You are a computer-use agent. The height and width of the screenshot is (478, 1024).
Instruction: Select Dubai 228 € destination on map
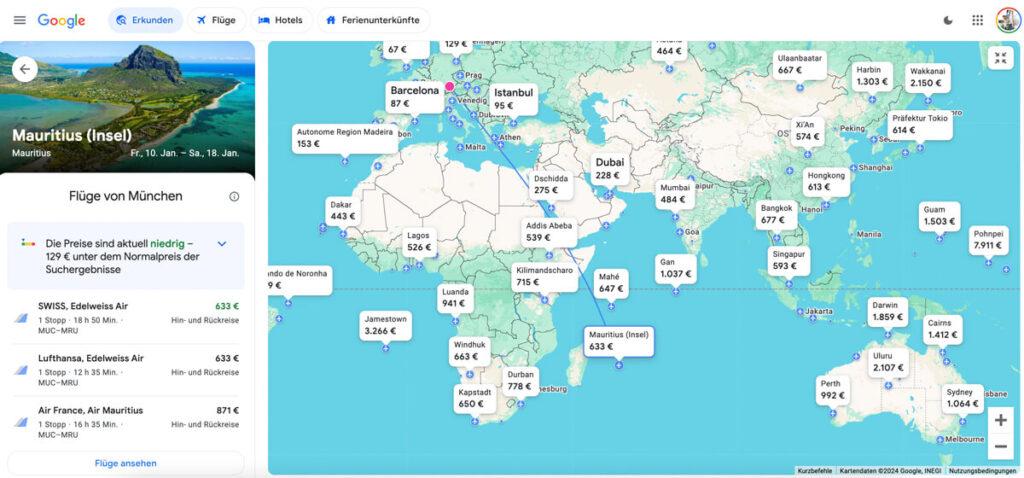610,168
